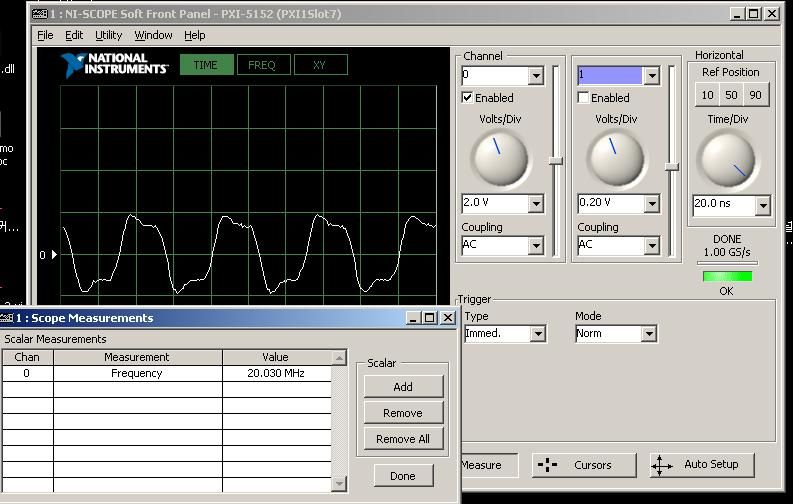Set Ref Position to 10
The width and height of the screenshot is (793, 504).
708,95
